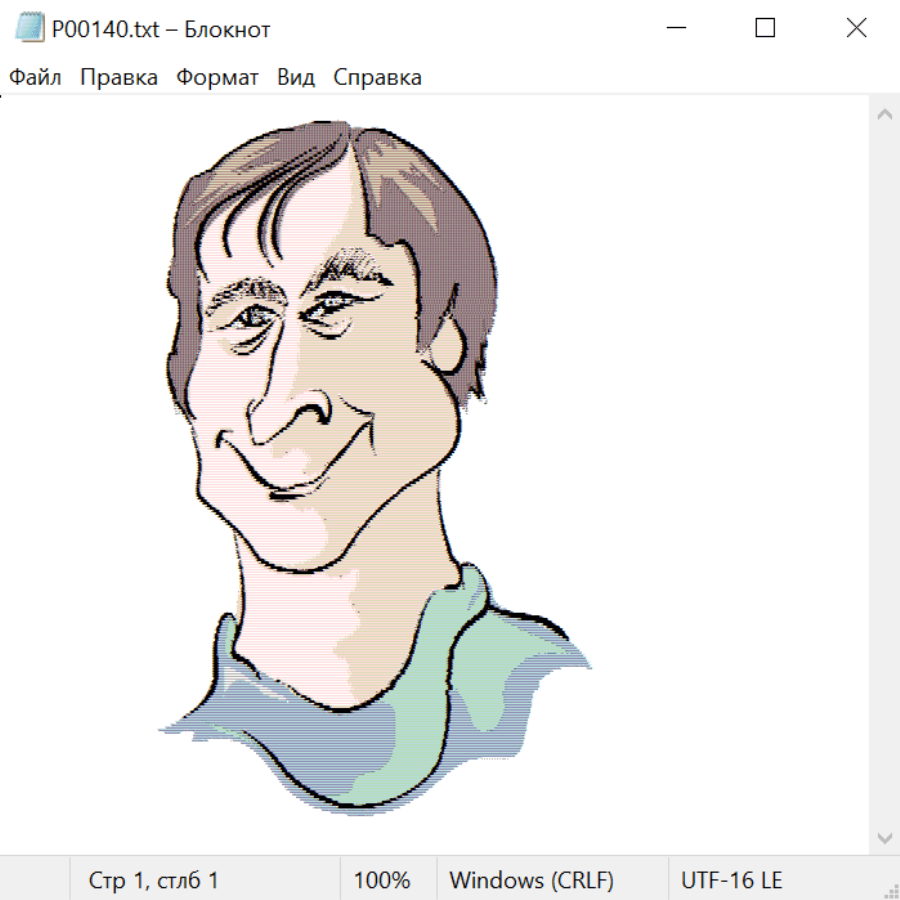The image size is (900, 900).
Task: Click the 100% zoom indicator
Action: tap(382, 881)
